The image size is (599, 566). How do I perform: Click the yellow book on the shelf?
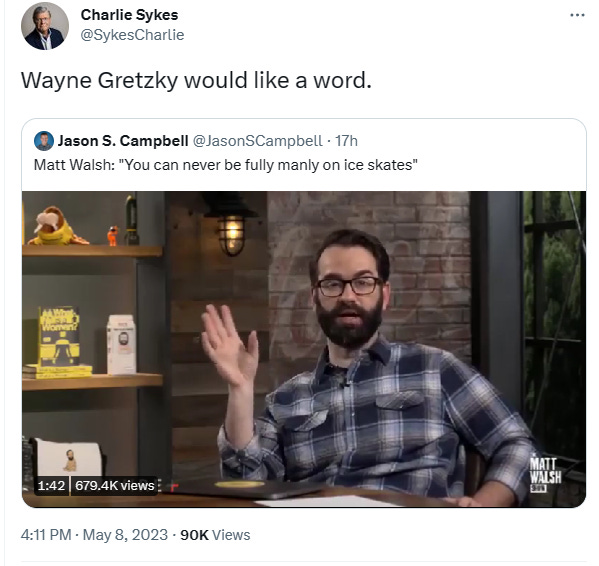tap(58, 336)
